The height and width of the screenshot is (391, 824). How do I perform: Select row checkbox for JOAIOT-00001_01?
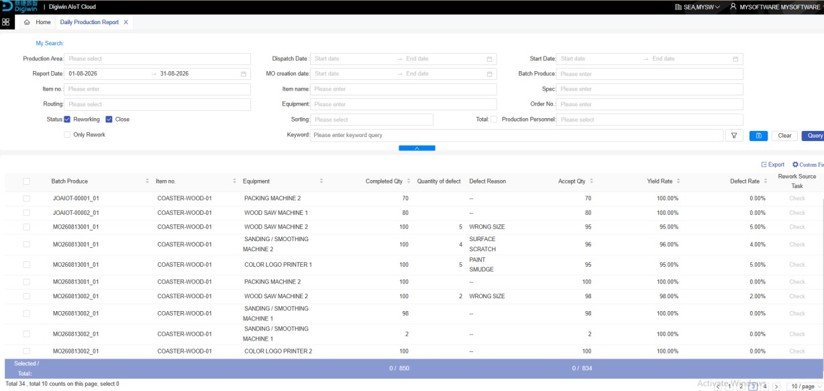pyautogui.click(x=26, y=199)
